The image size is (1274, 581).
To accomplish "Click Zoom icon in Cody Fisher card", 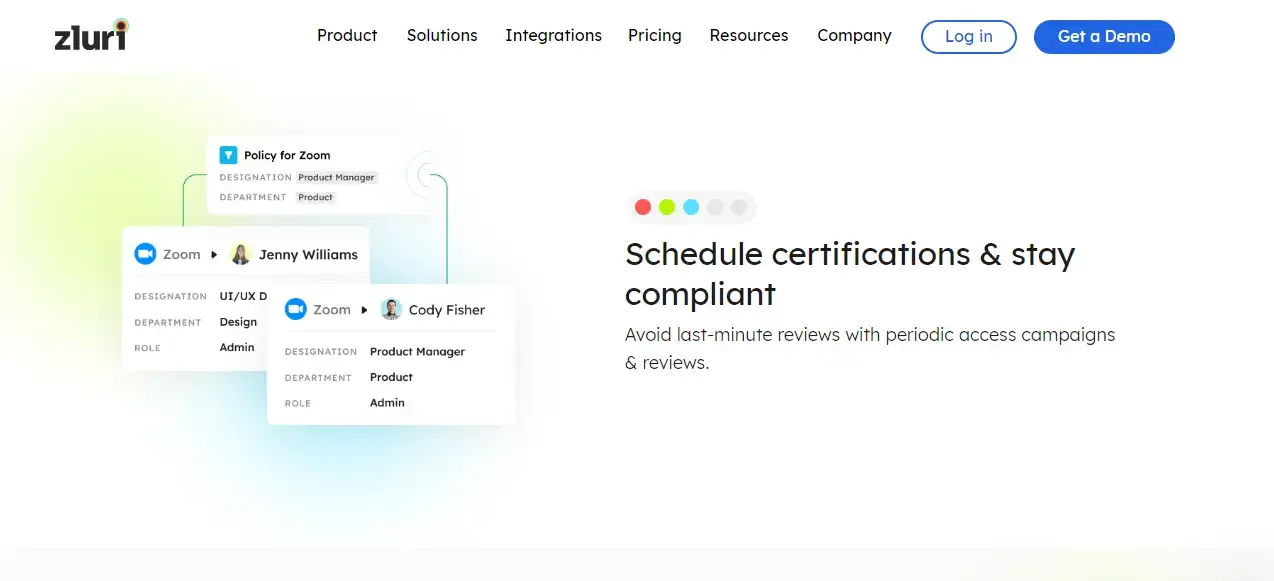I will 295,310.
